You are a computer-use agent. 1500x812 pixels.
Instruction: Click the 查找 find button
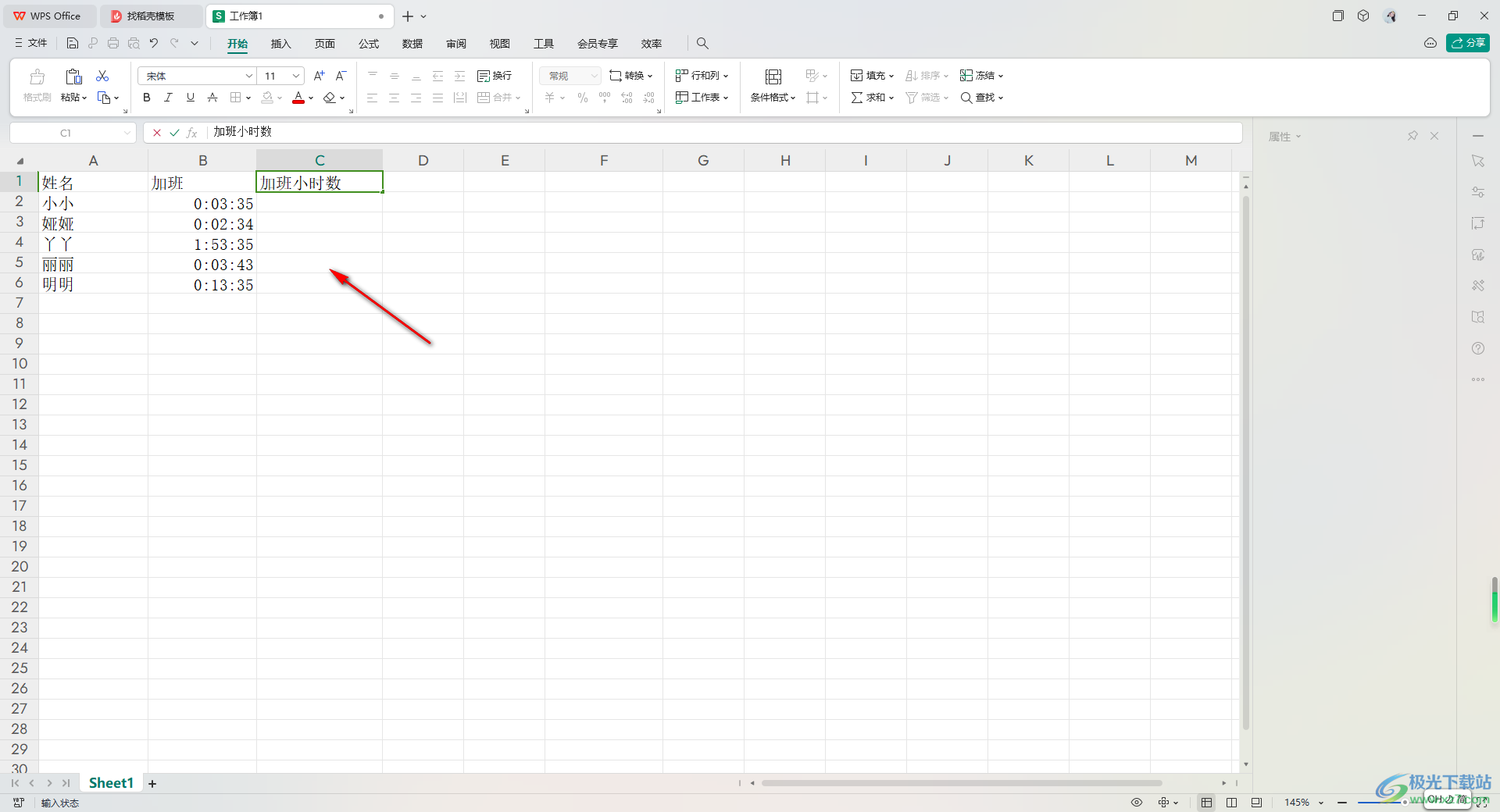click(981, 98)
